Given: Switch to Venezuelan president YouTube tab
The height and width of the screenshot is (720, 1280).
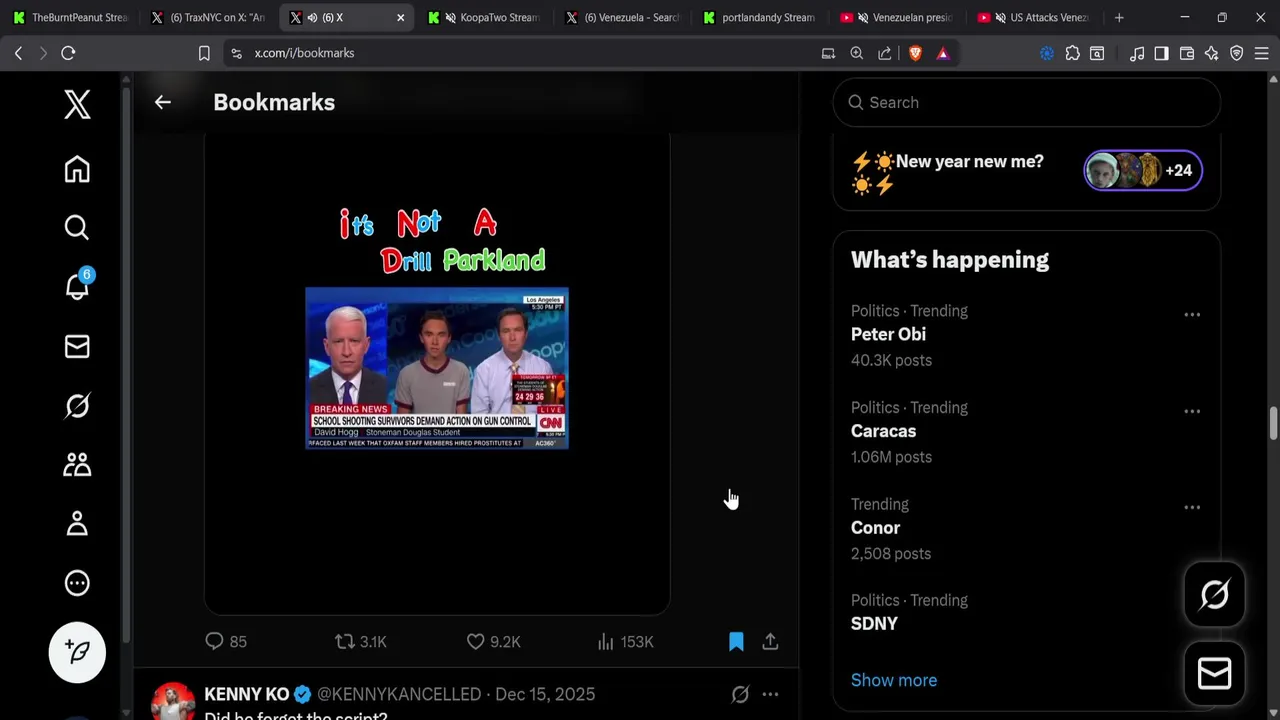Looking at the screenshot, I should (899, 17).
